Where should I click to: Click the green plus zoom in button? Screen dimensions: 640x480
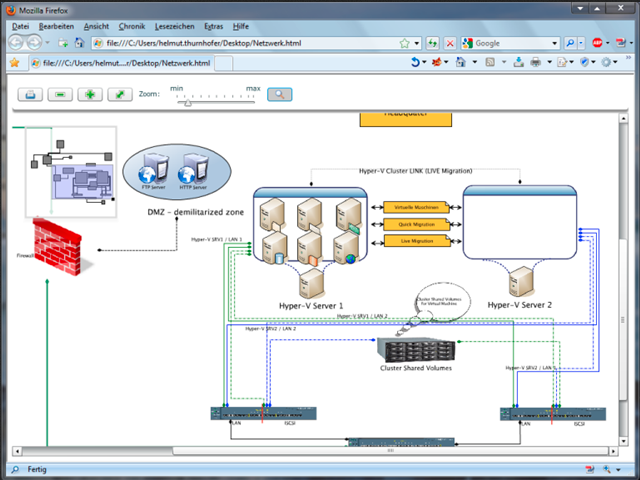(x=90, y=95)
